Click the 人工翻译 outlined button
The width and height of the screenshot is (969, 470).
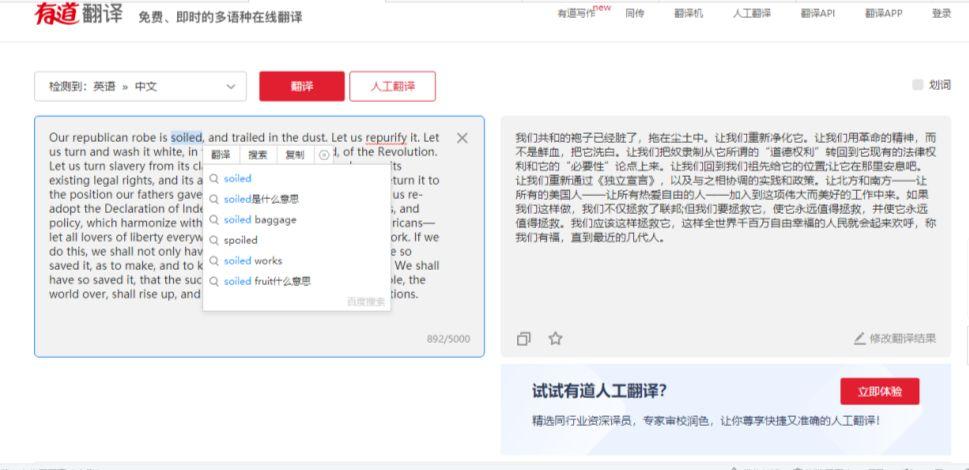(392, 86)
